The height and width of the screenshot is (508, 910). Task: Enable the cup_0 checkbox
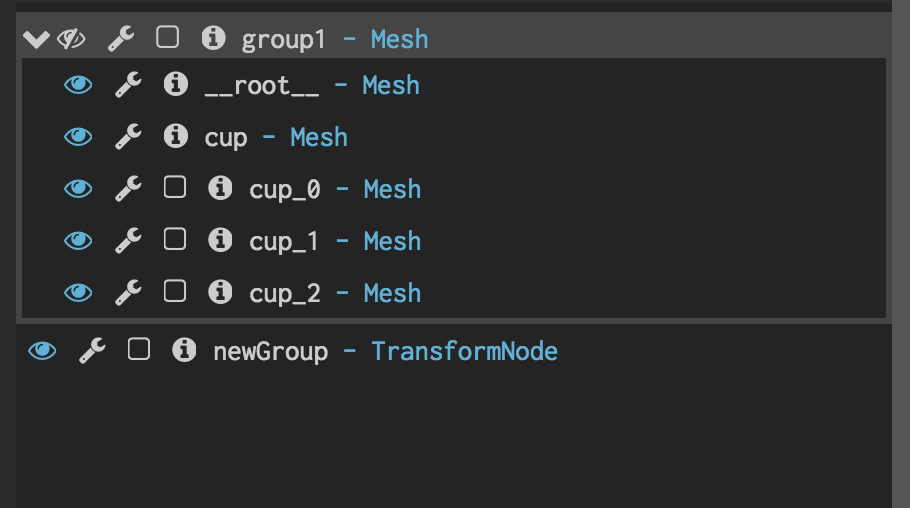click(175, 188)
